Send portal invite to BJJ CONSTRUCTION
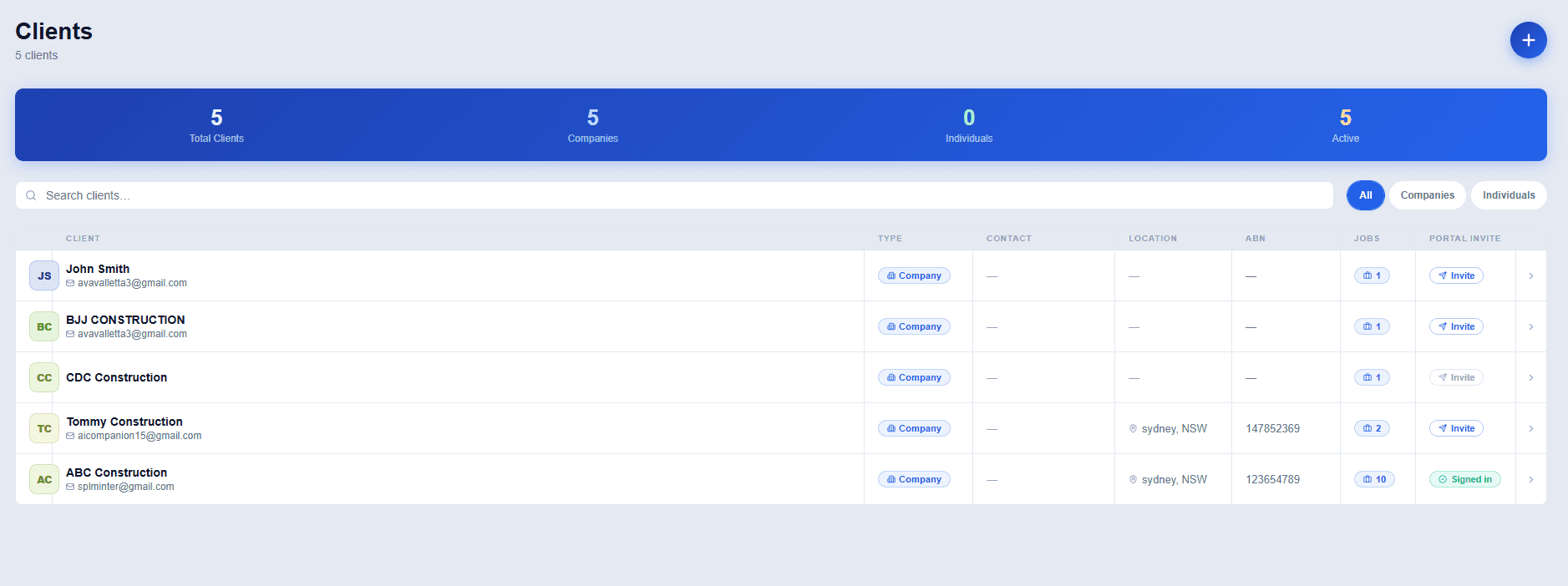Image resolution: width=1568 pixels, height=586 pixels. click(1456, 326)
